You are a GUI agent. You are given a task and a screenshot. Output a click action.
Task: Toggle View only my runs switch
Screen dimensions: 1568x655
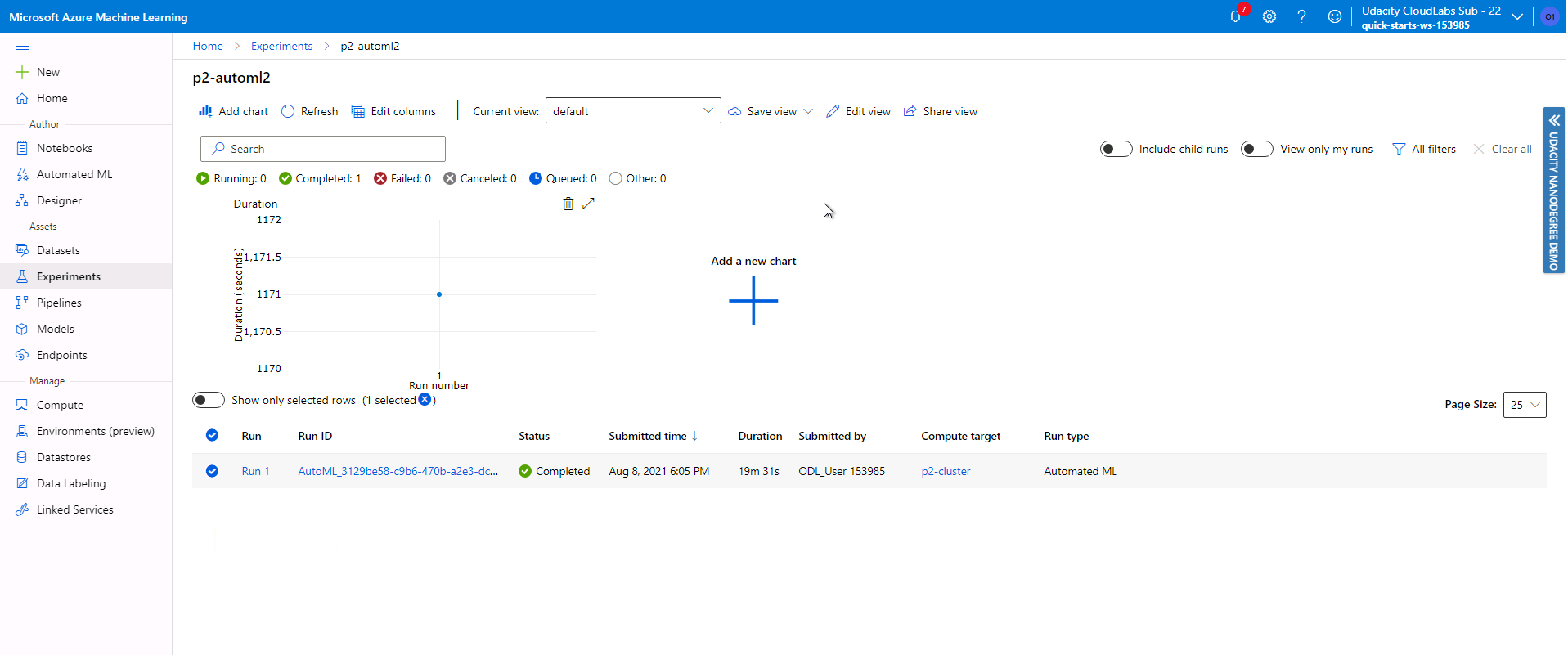coord(1256,149)
